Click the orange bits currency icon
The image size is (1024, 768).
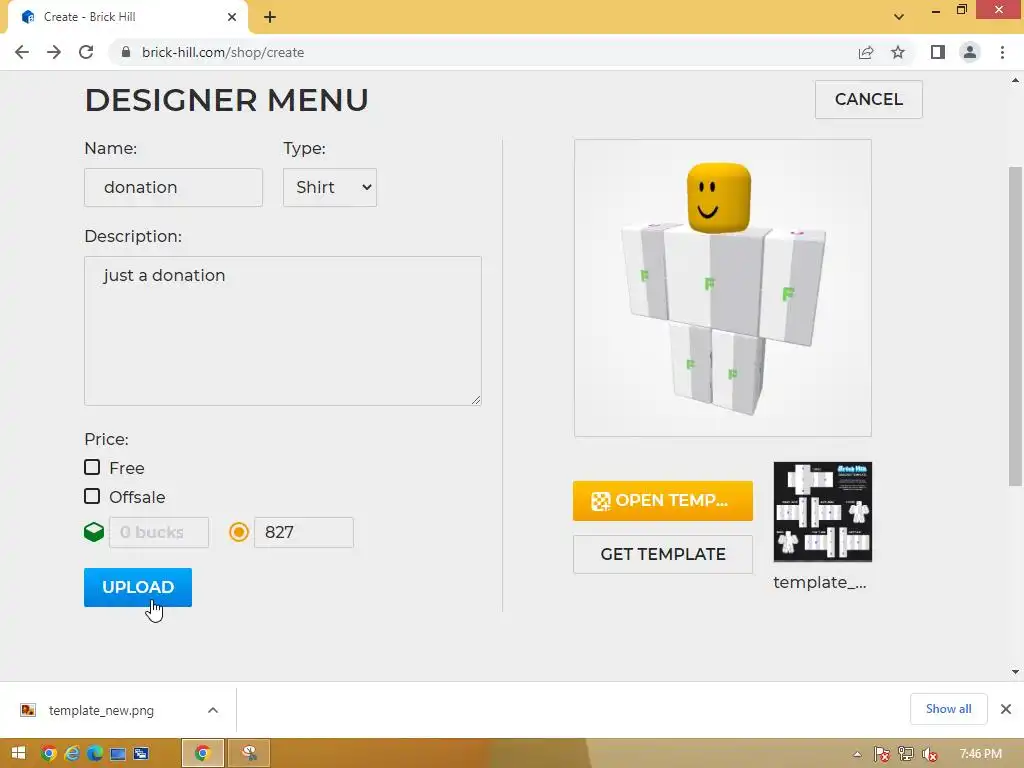click(239, 532)
